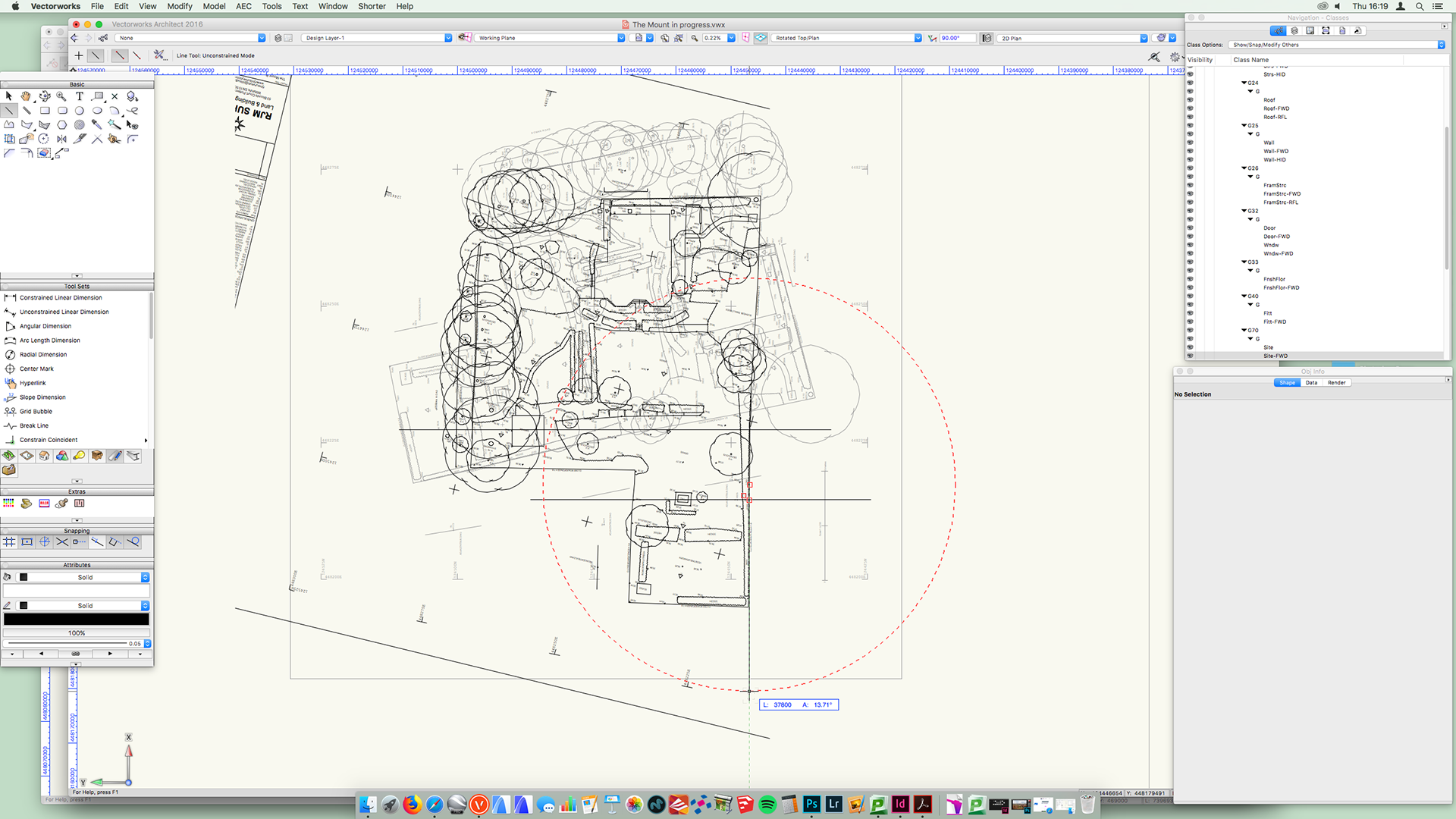
Task: Toggle Snap to Intersection
Action: [62, 542]
